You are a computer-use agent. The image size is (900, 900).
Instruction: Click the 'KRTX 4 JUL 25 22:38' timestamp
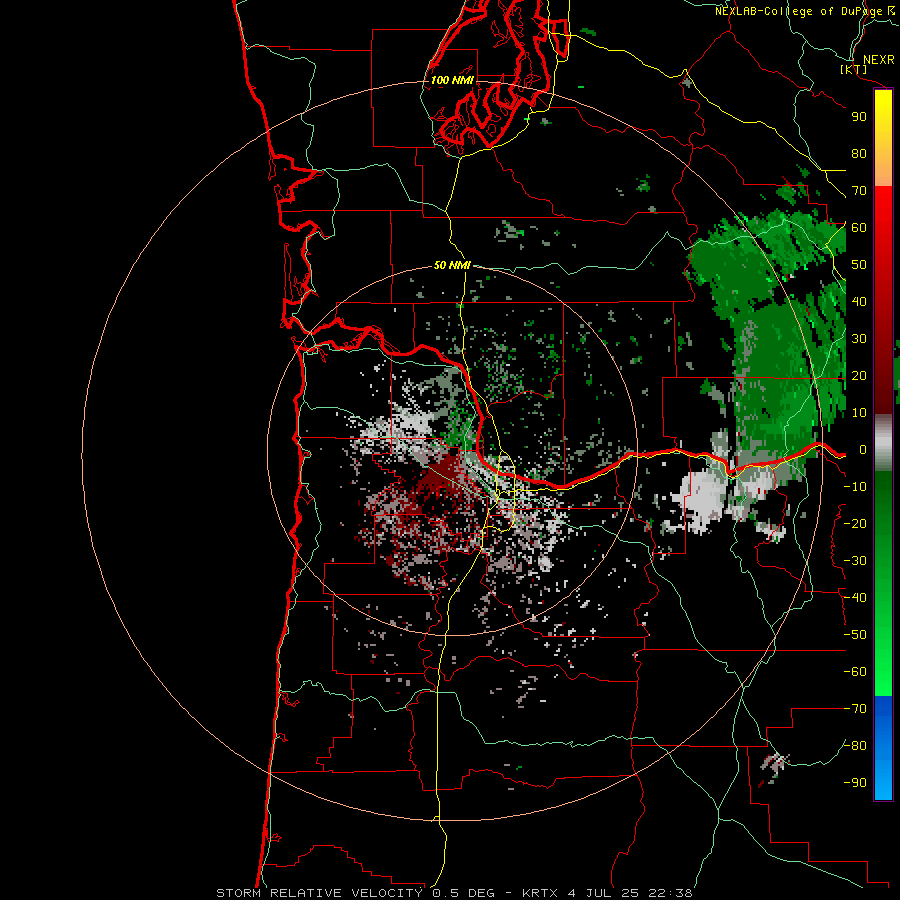pyautogui.click(x=607, y=893)
